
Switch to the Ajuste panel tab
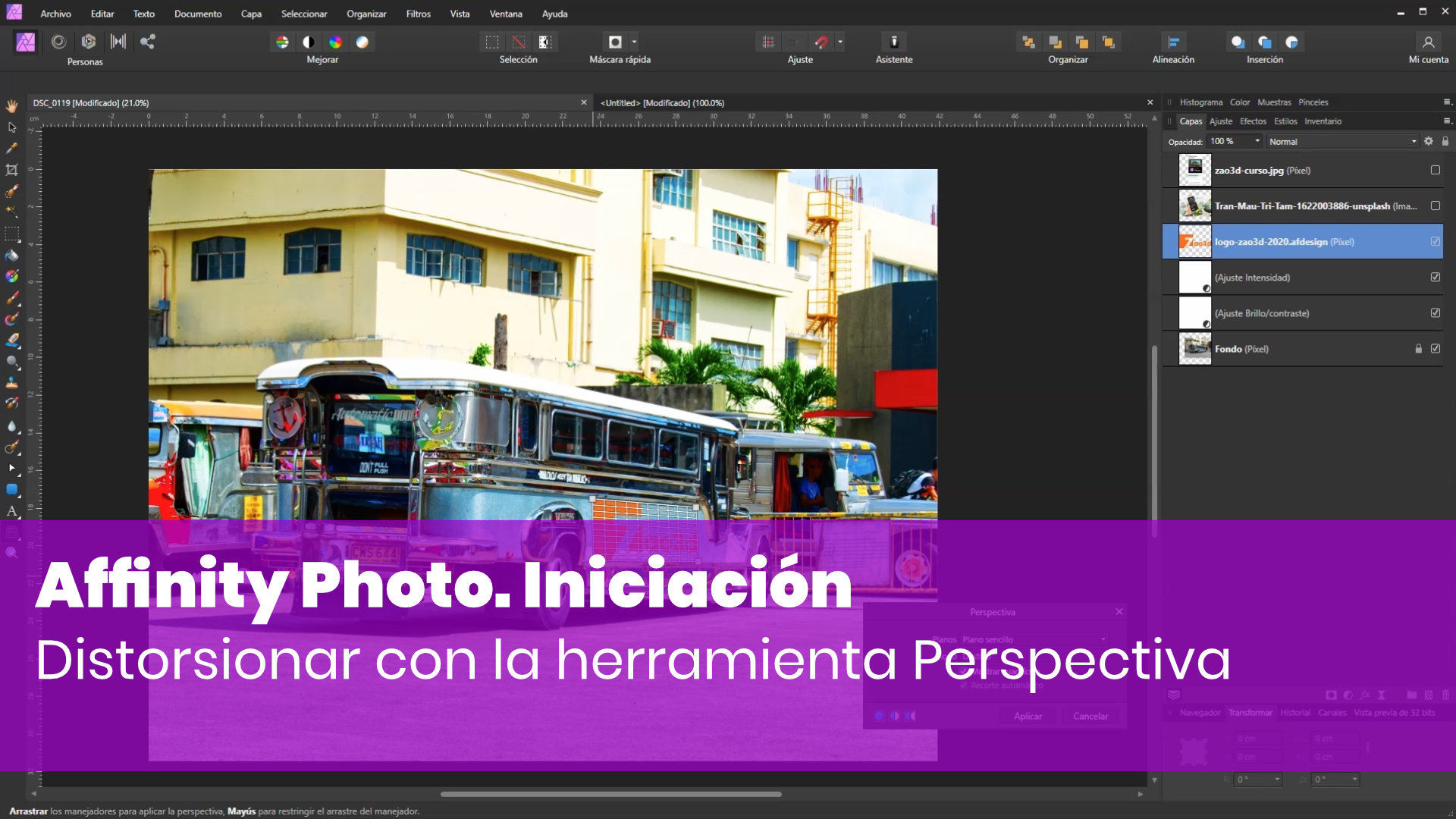[1221, 121]
